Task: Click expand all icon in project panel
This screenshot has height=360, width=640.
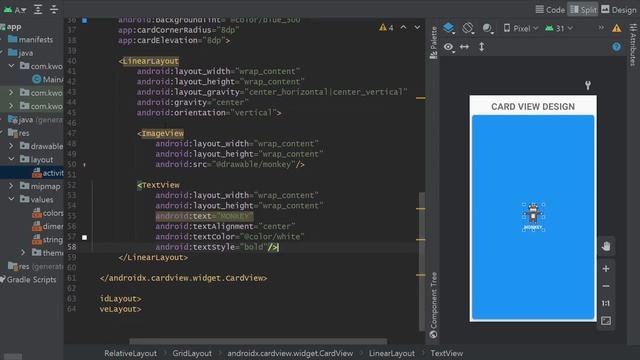Action: point(38,9)
